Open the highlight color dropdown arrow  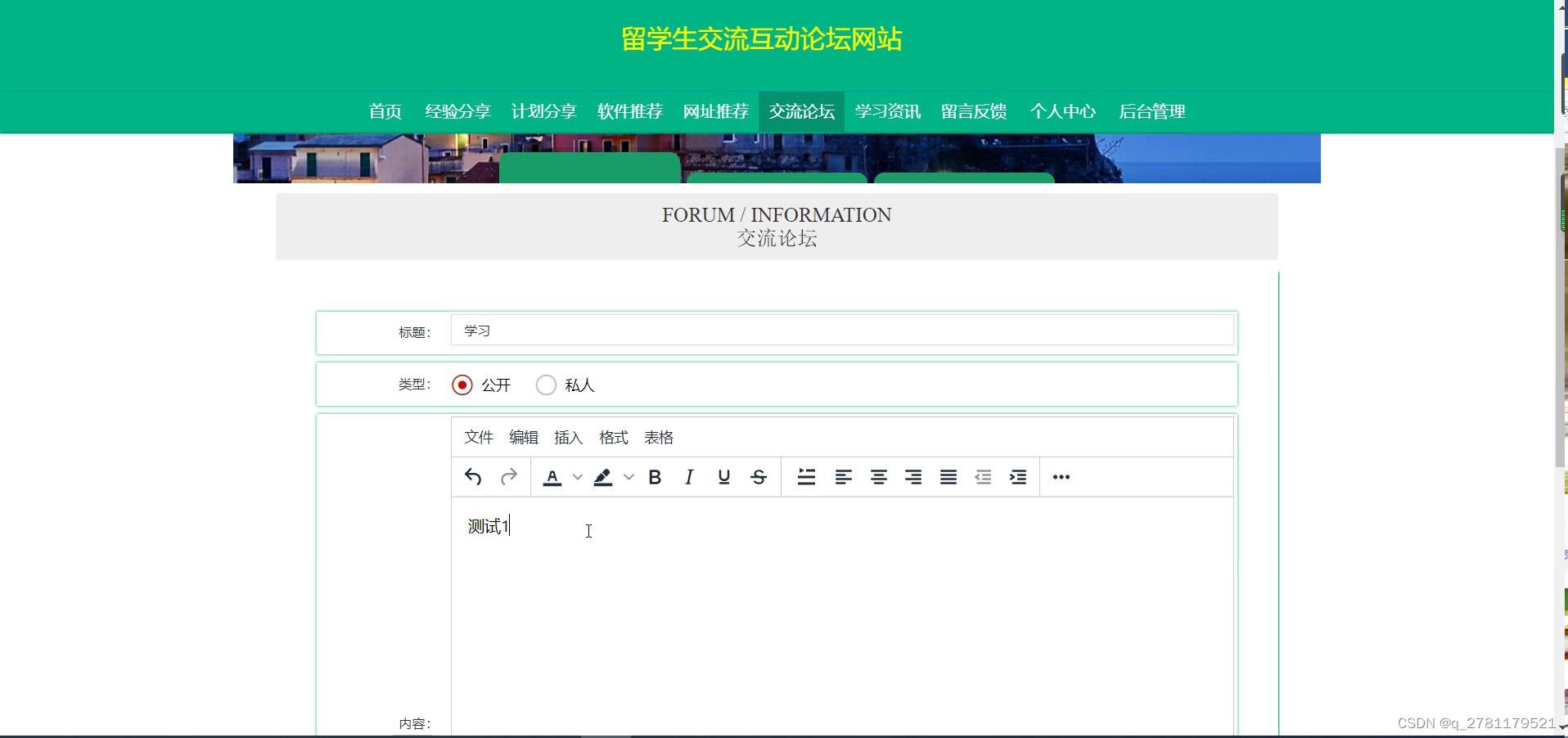point(629,478)
